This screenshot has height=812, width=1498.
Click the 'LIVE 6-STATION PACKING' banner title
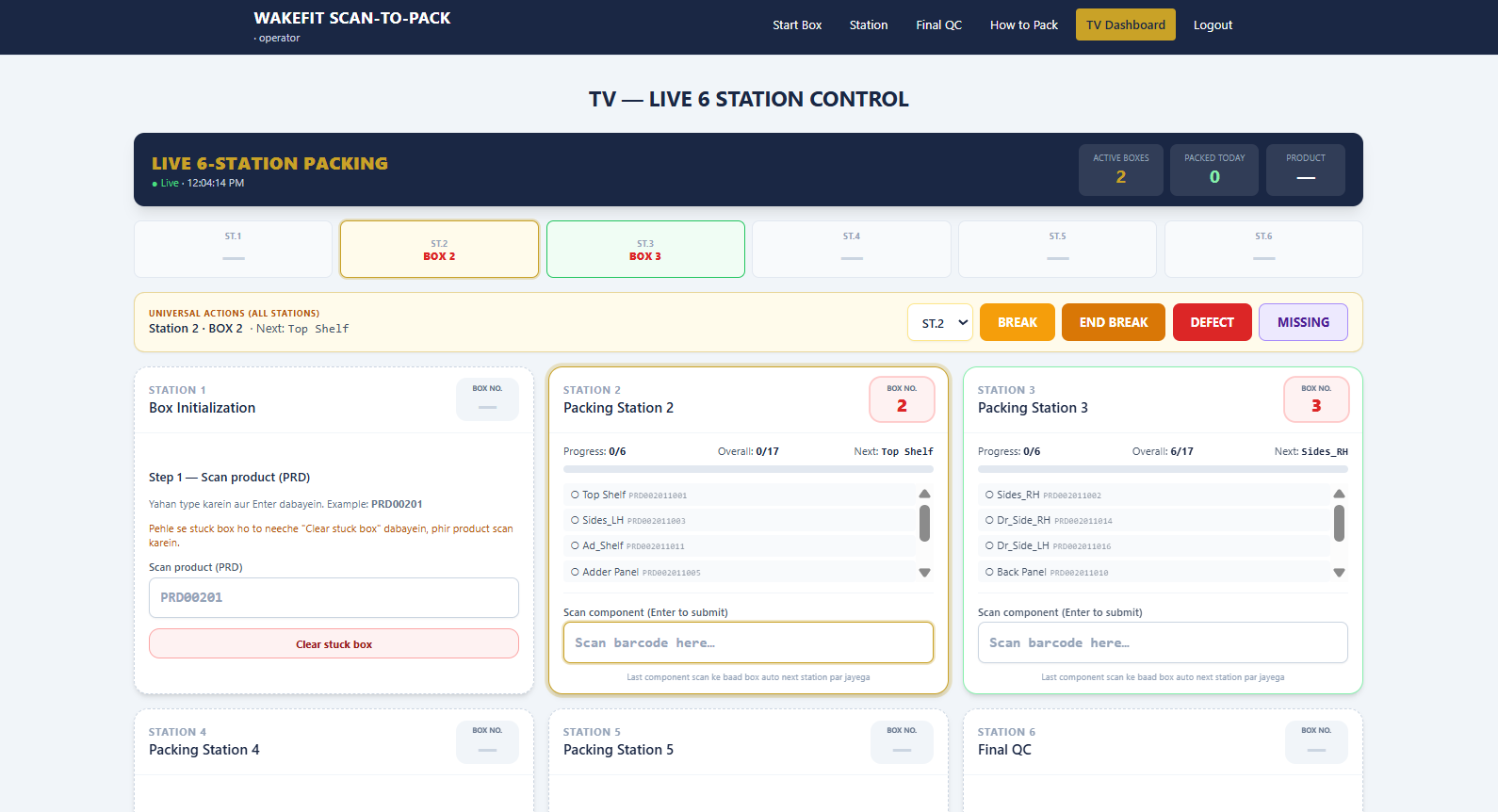click(x=269, y=163)
